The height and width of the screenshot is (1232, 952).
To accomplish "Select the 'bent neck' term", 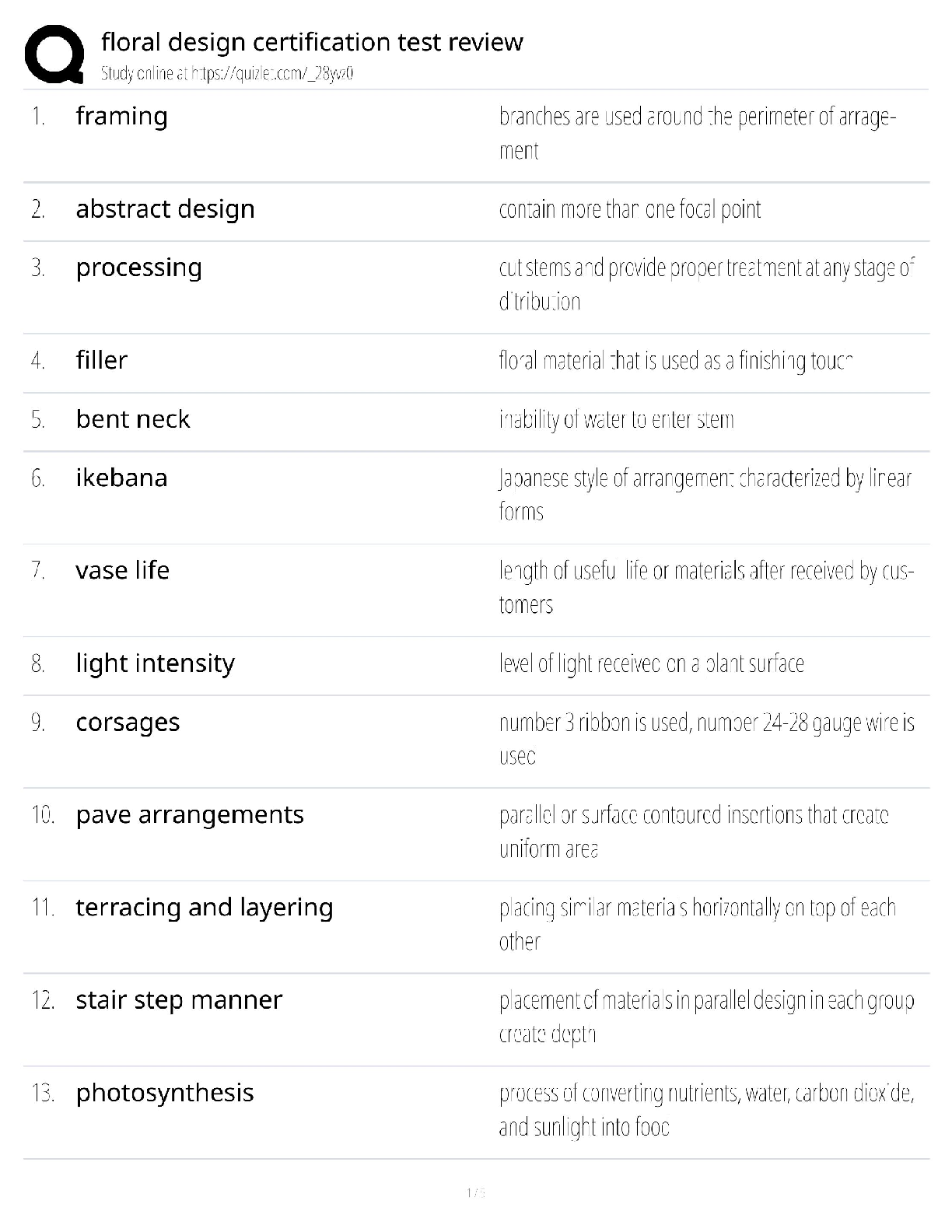I will [x=132, y=418].
